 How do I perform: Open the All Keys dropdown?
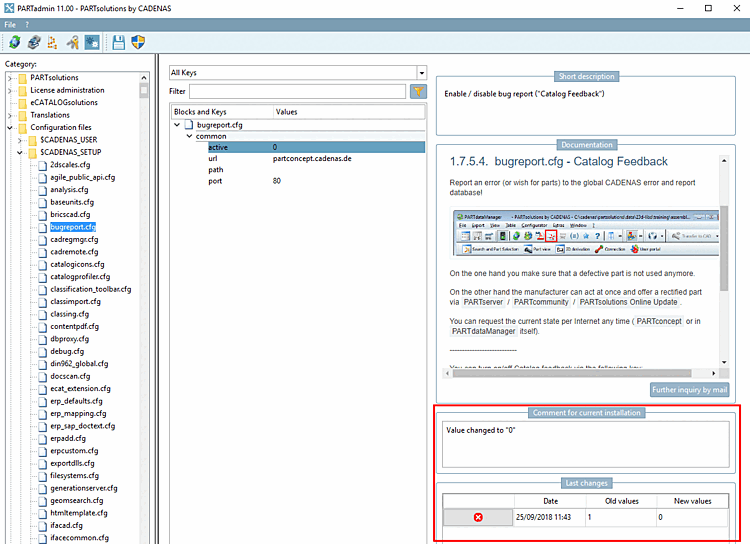(421, 73)
